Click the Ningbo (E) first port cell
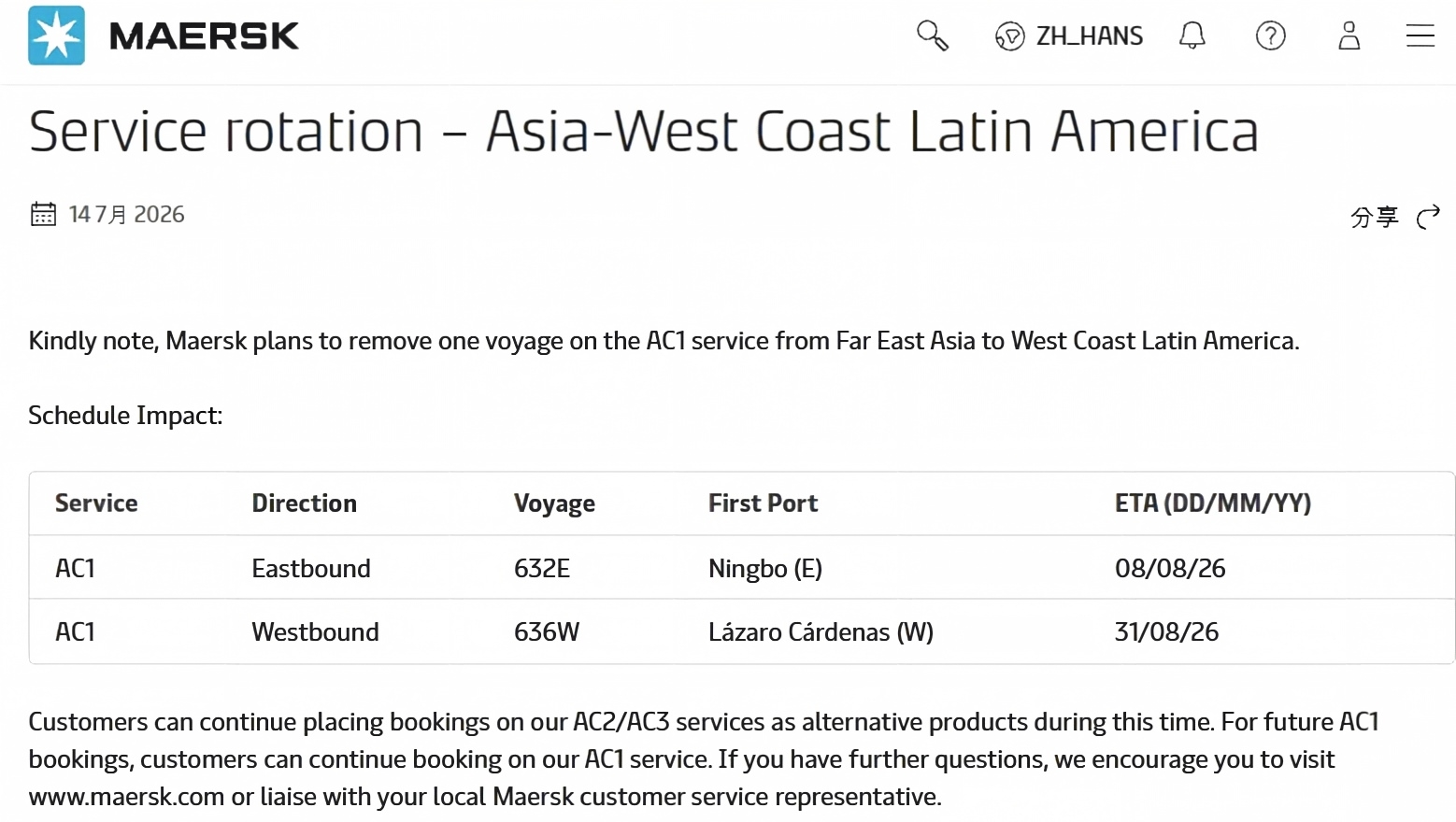Image resolution: width=1456 pixels, height=822 pixels. 765,568
